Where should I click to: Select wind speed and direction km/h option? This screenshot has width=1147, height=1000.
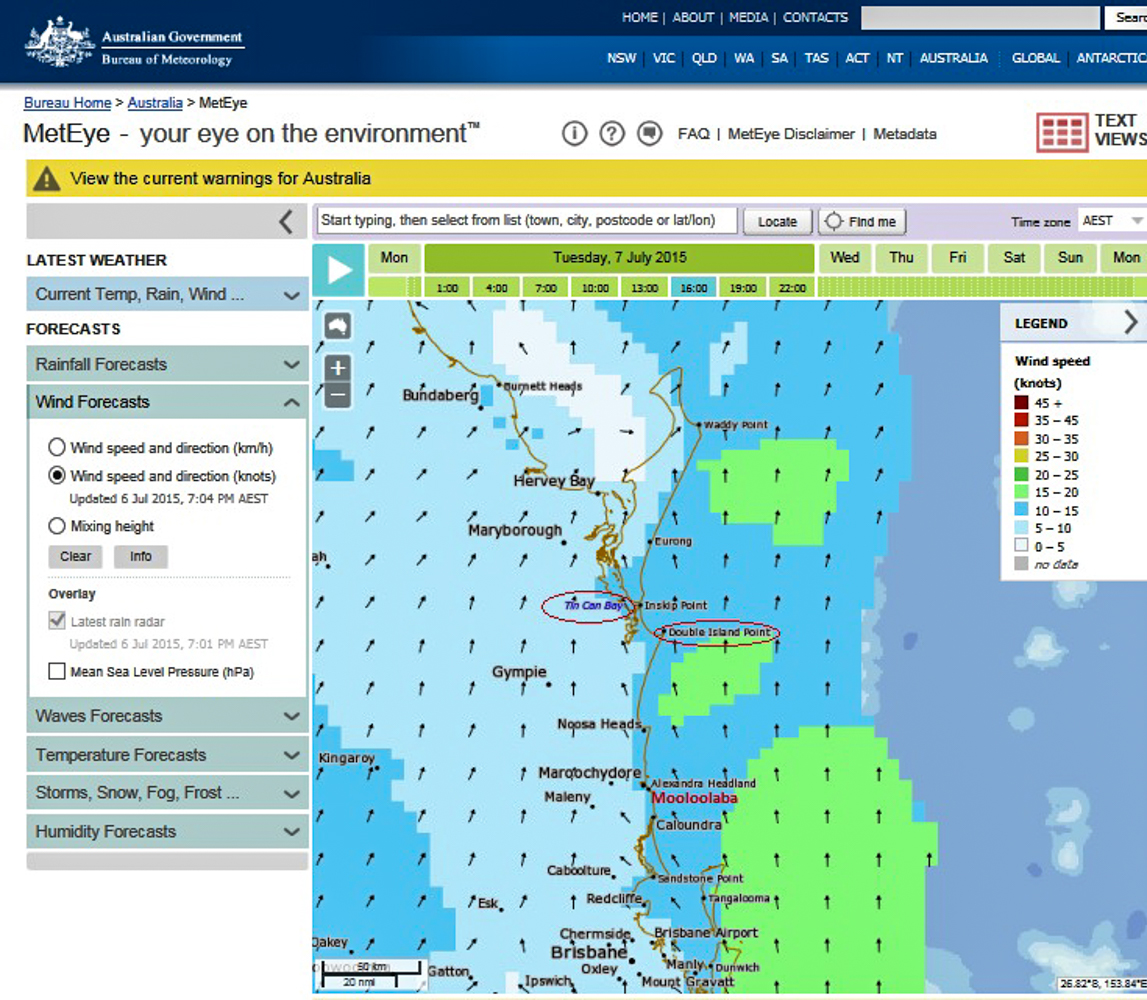[x=57, y=448]
